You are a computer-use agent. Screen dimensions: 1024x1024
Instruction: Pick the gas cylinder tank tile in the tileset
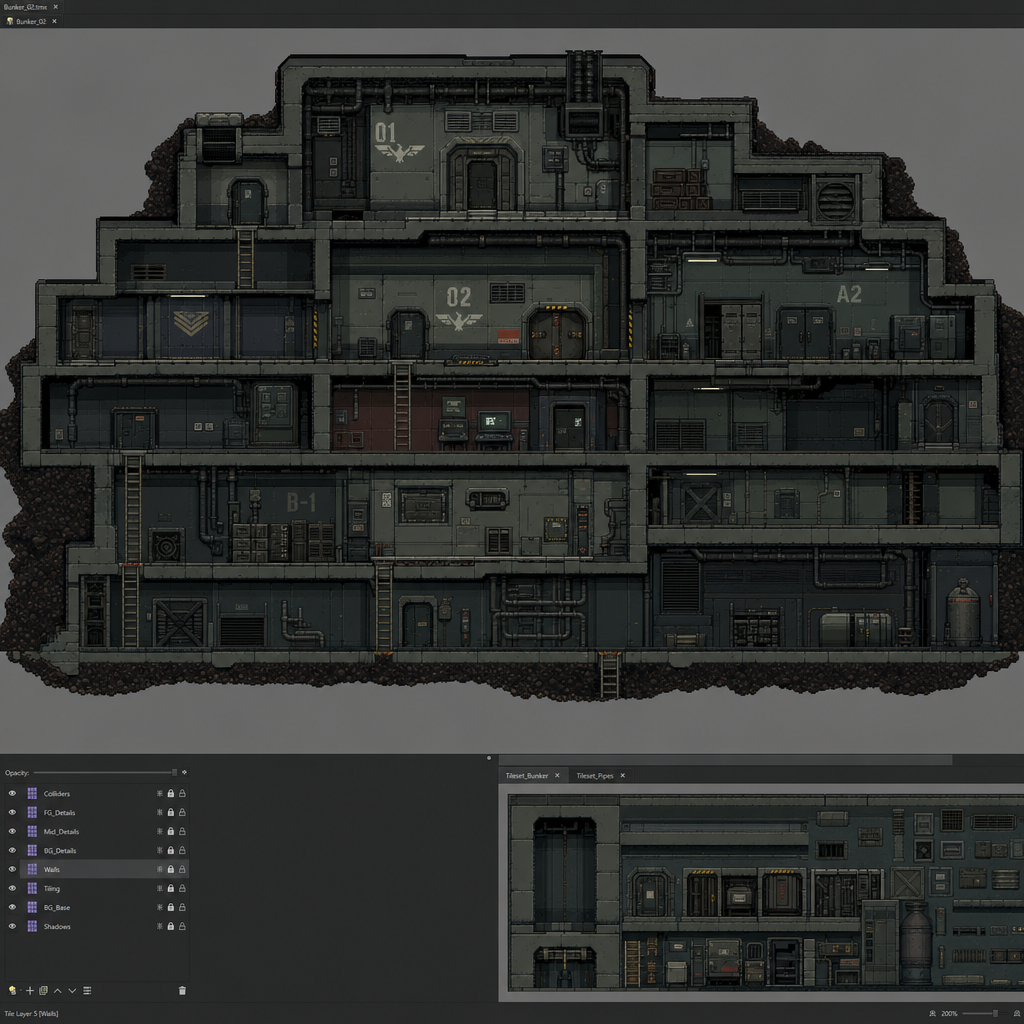click(x=916, y=944)
